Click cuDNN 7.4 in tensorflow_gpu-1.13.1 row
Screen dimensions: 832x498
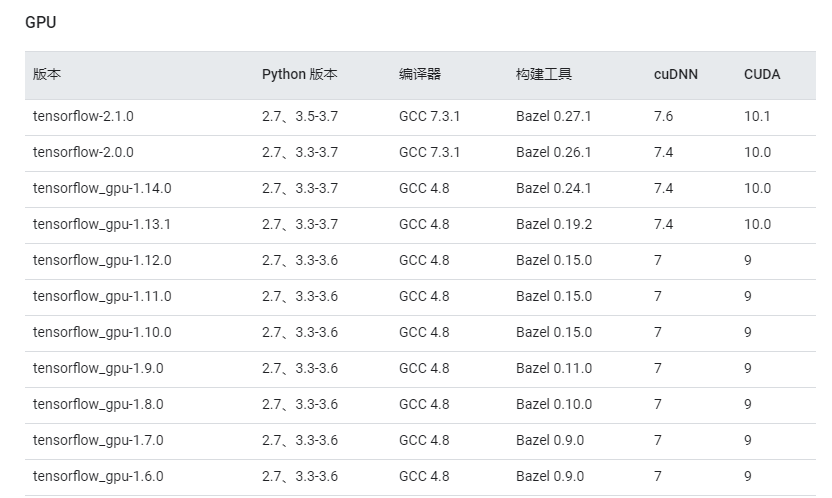[663, 224]
